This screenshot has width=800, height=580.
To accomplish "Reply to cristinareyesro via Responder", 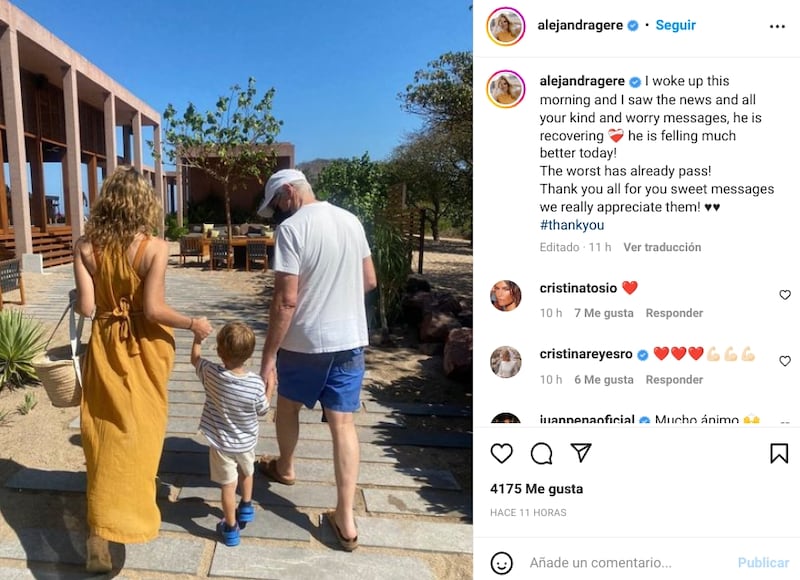I will coord(674,380).
